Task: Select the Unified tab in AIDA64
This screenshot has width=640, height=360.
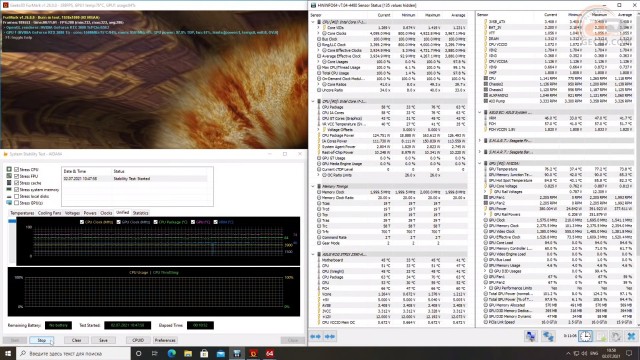Action: 122,213
